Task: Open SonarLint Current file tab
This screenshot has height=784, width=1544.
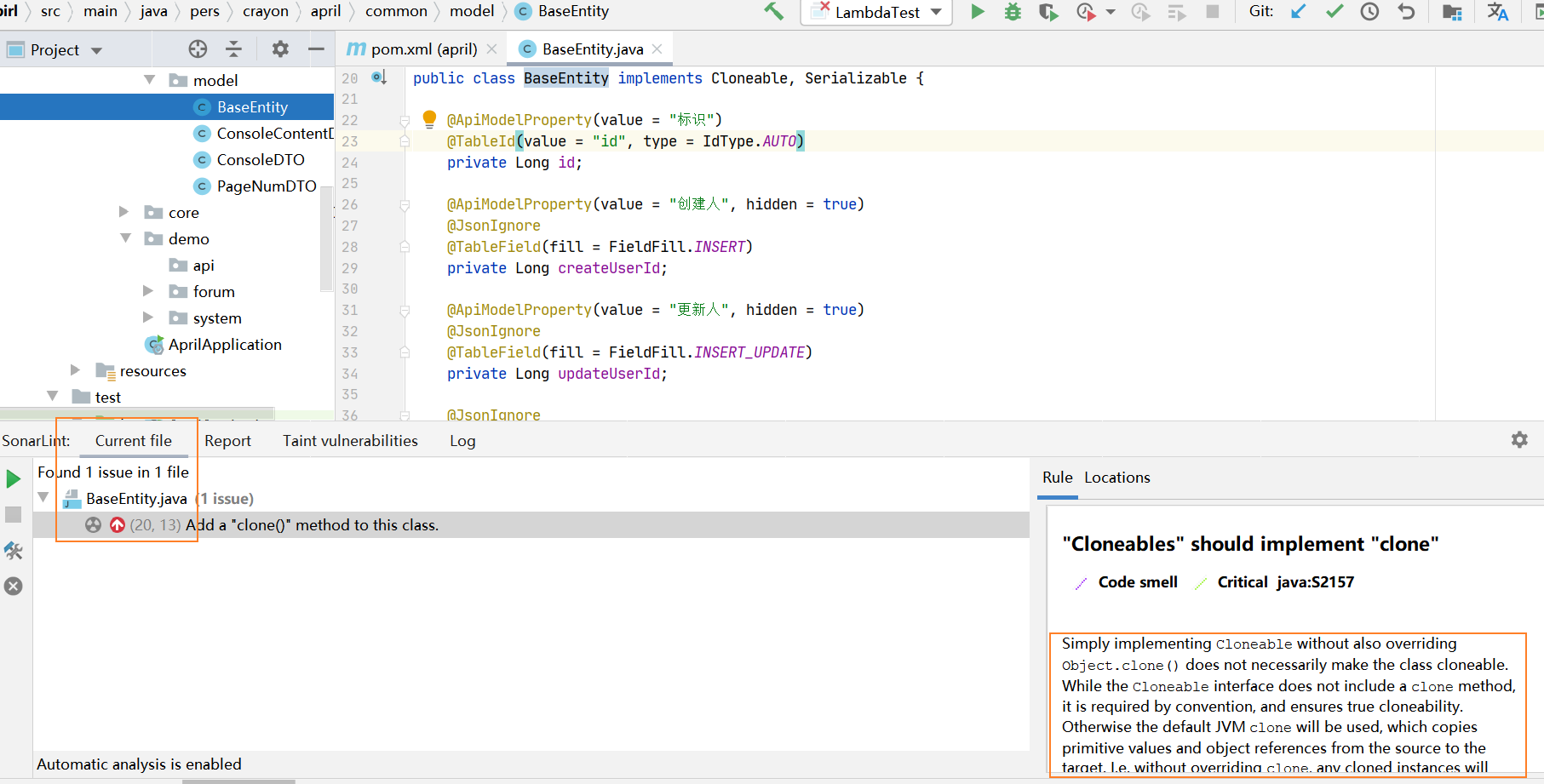Action: (x=134, y=440)
